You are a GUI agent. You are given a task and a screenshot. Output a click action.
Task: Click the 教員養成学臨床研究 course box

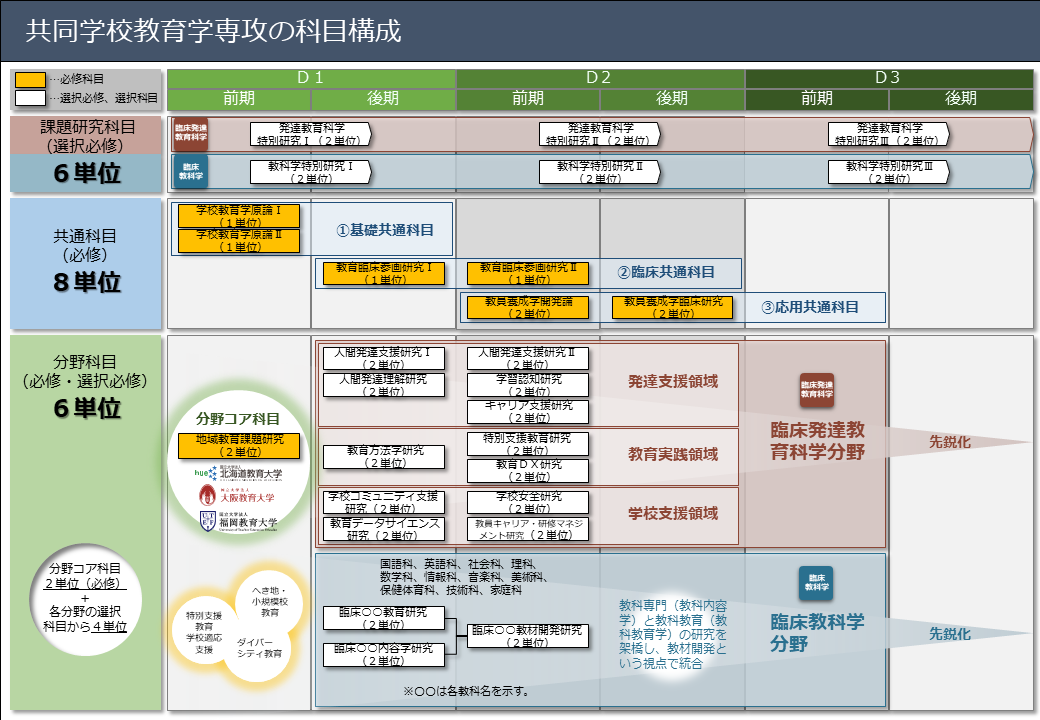[673, 308]
